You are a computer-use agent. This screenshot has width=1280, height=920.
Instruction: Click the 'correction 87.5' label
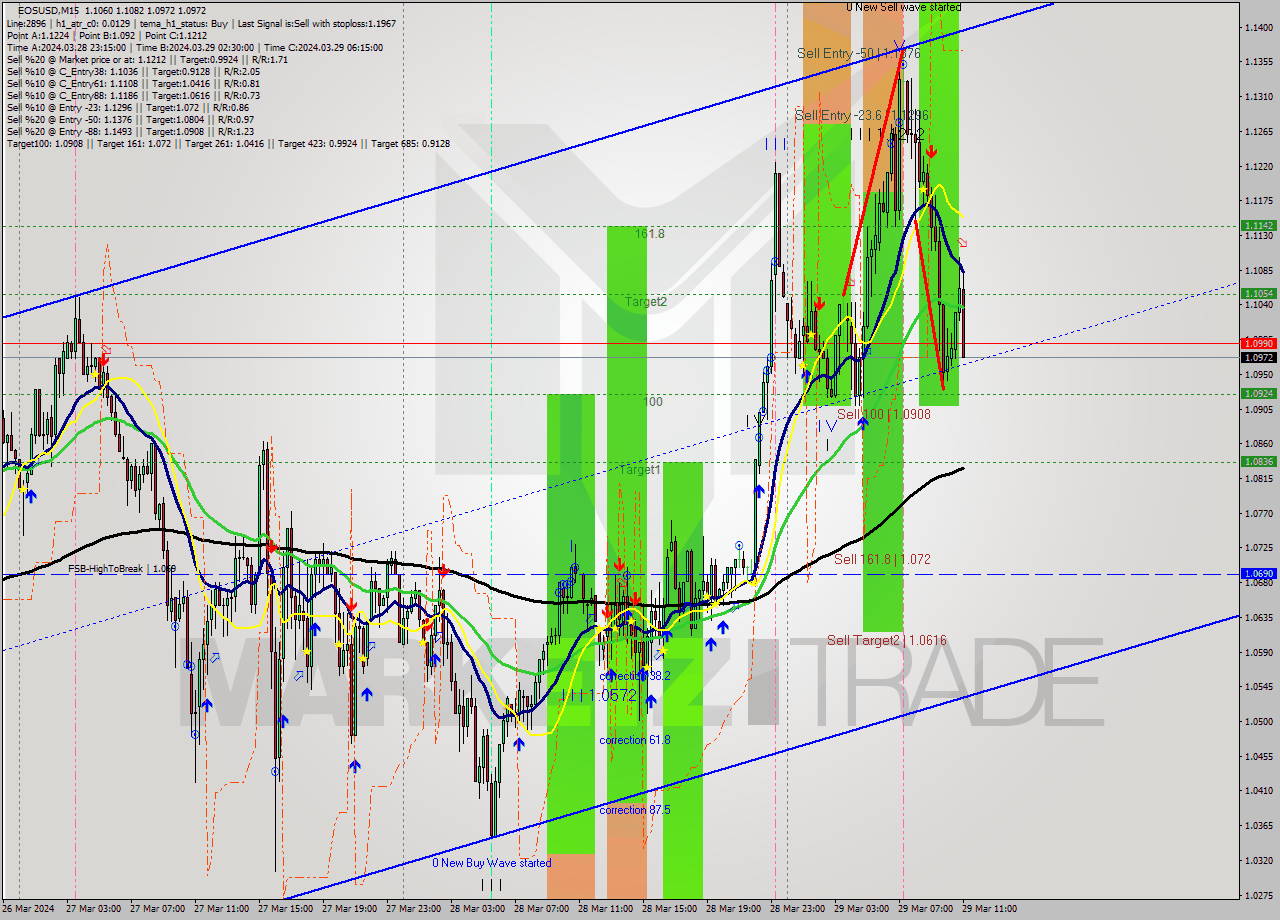635,810
